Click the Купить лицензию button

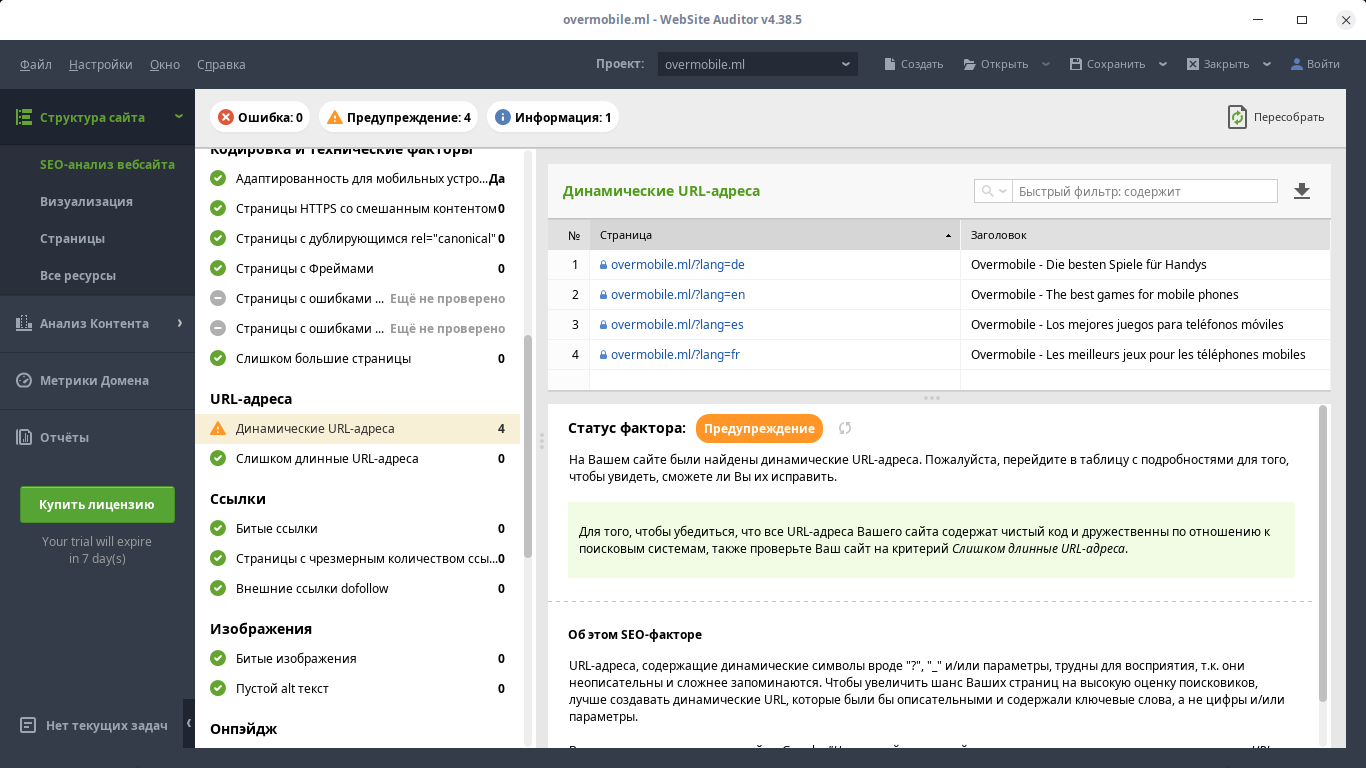pos(97,504)
